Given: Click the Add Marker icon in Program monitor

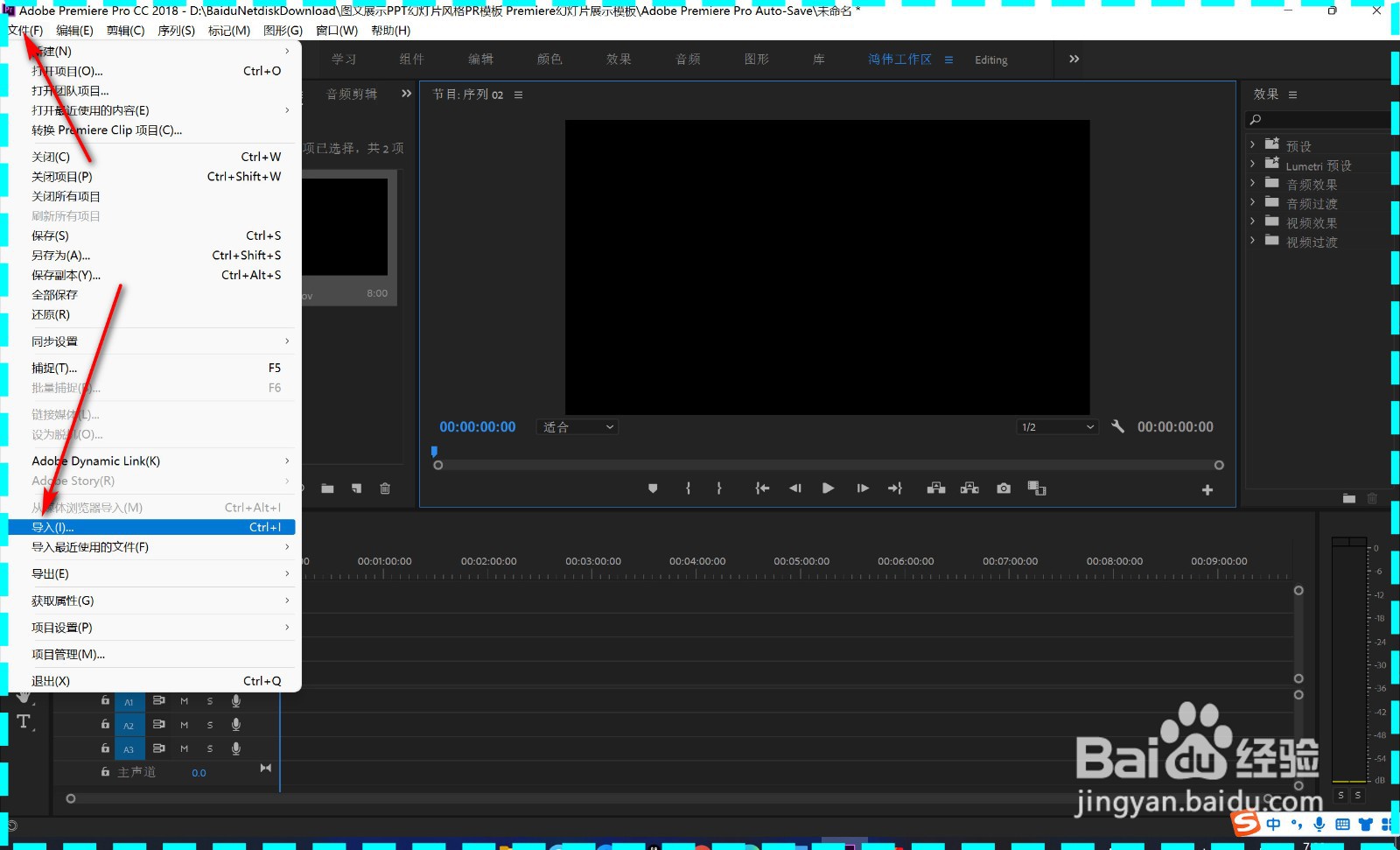Looking at the screenshot, I should click(x=653, y=488).
